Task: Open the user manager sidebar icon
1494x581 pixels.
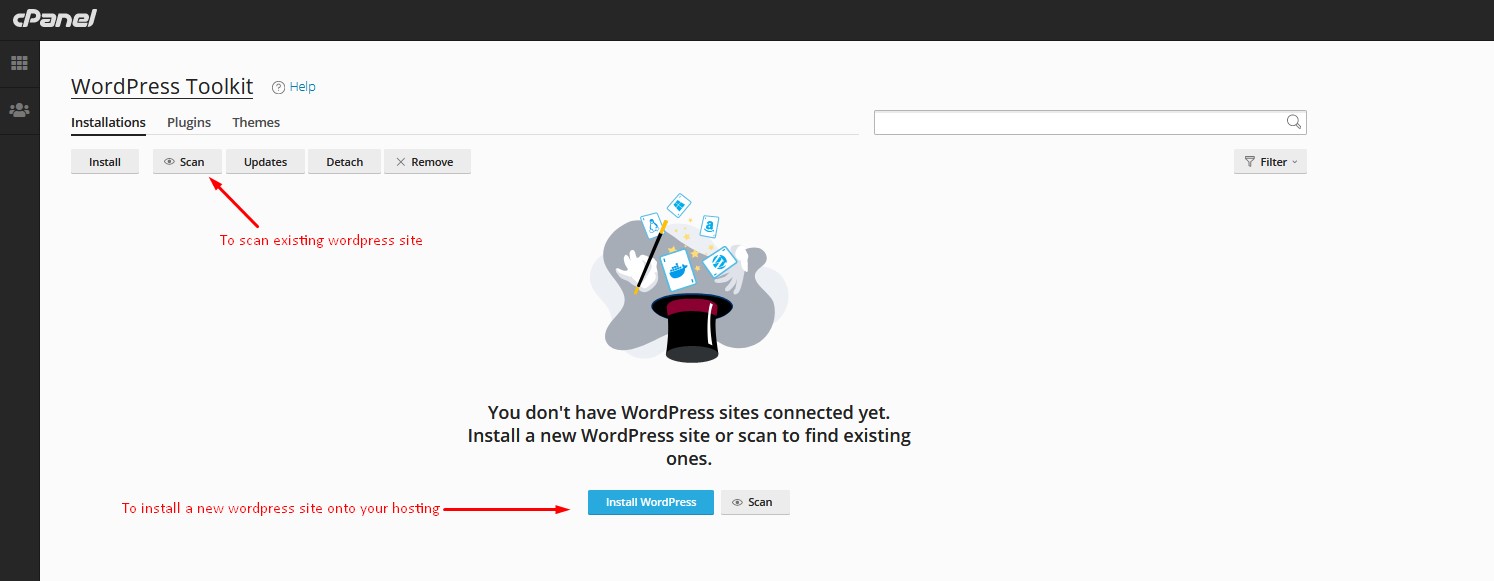Action: point(19,110)
